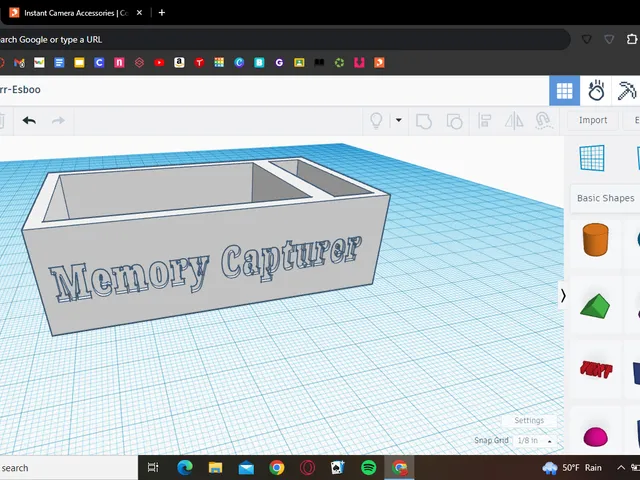The height and width of the screenshot is (480, 640).
Task: Open the workplane Settings button
Action: pyautogui.click(x=529, y=420)
